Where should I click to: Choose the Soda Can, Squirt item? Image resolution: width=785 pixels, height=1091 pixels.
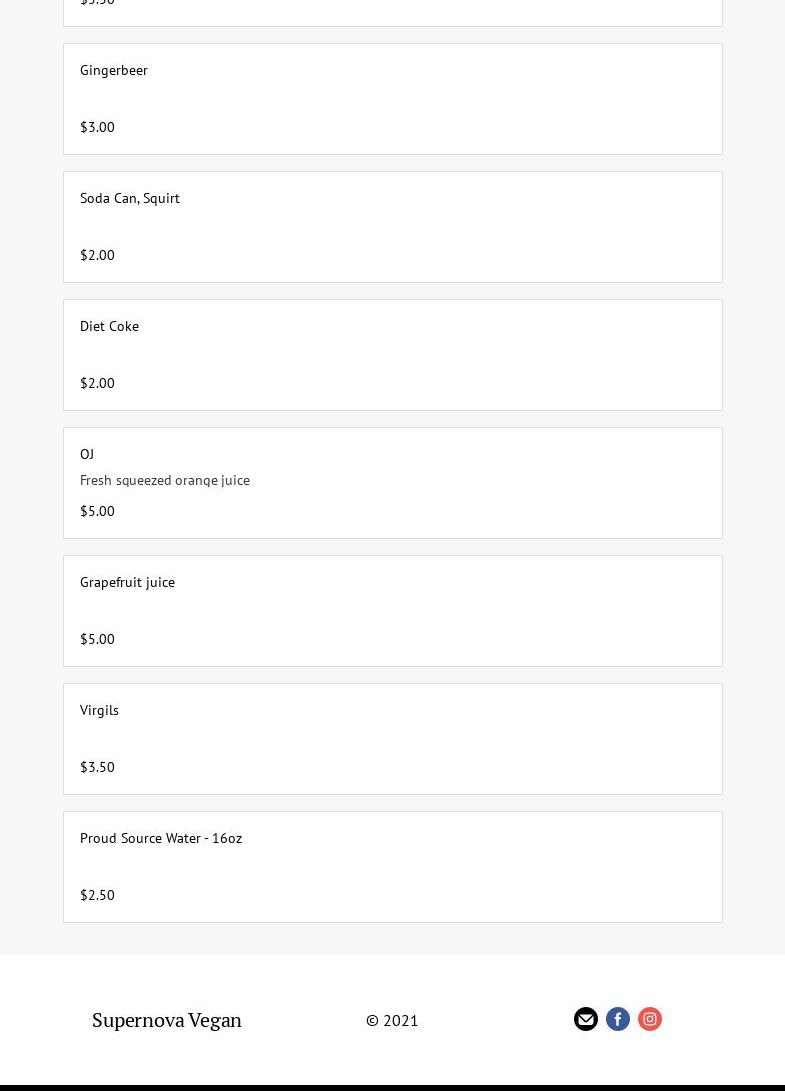pos(130,198)
